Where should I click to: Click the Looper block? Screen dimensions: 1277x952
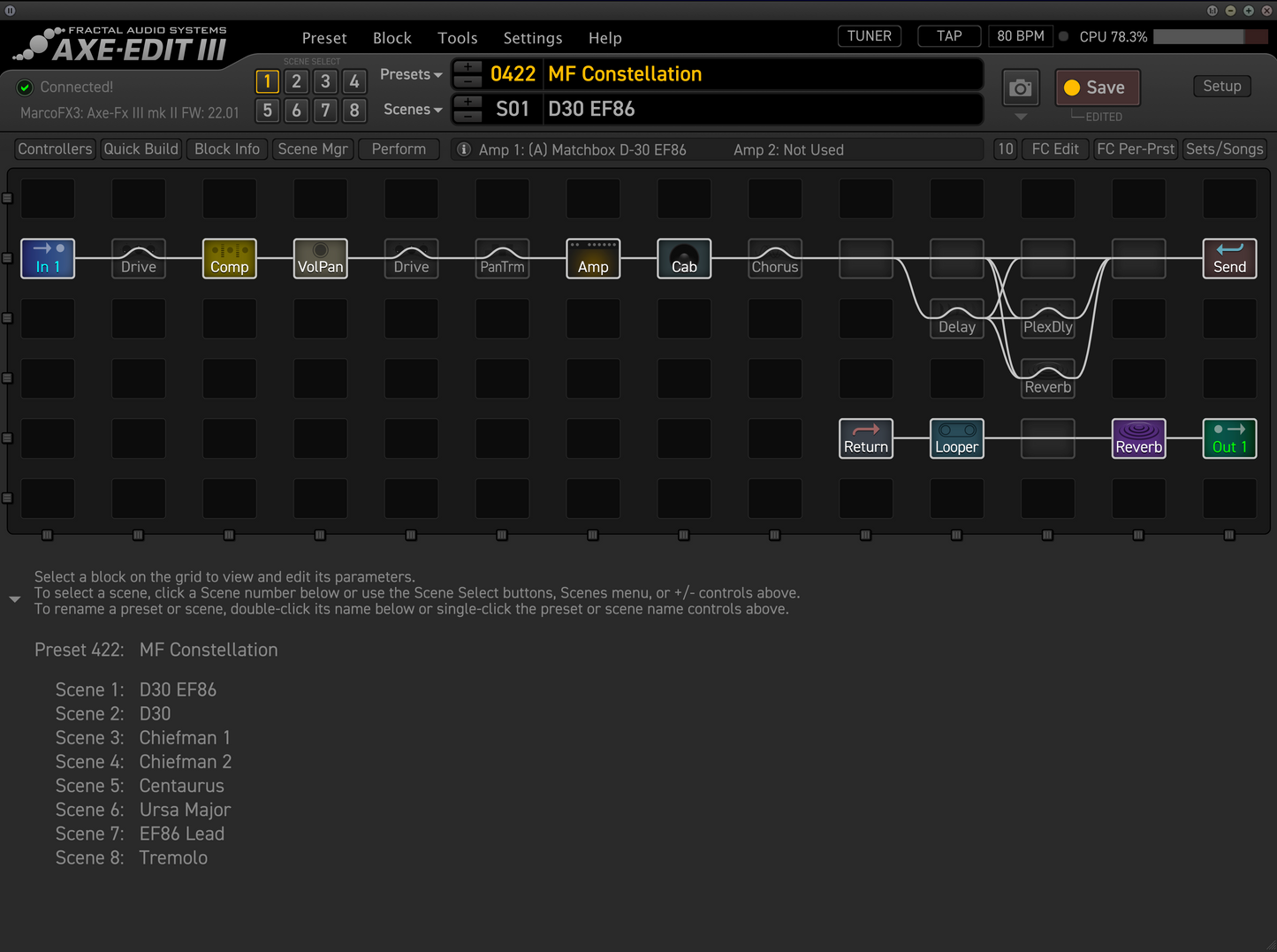(x=956, y=438)
